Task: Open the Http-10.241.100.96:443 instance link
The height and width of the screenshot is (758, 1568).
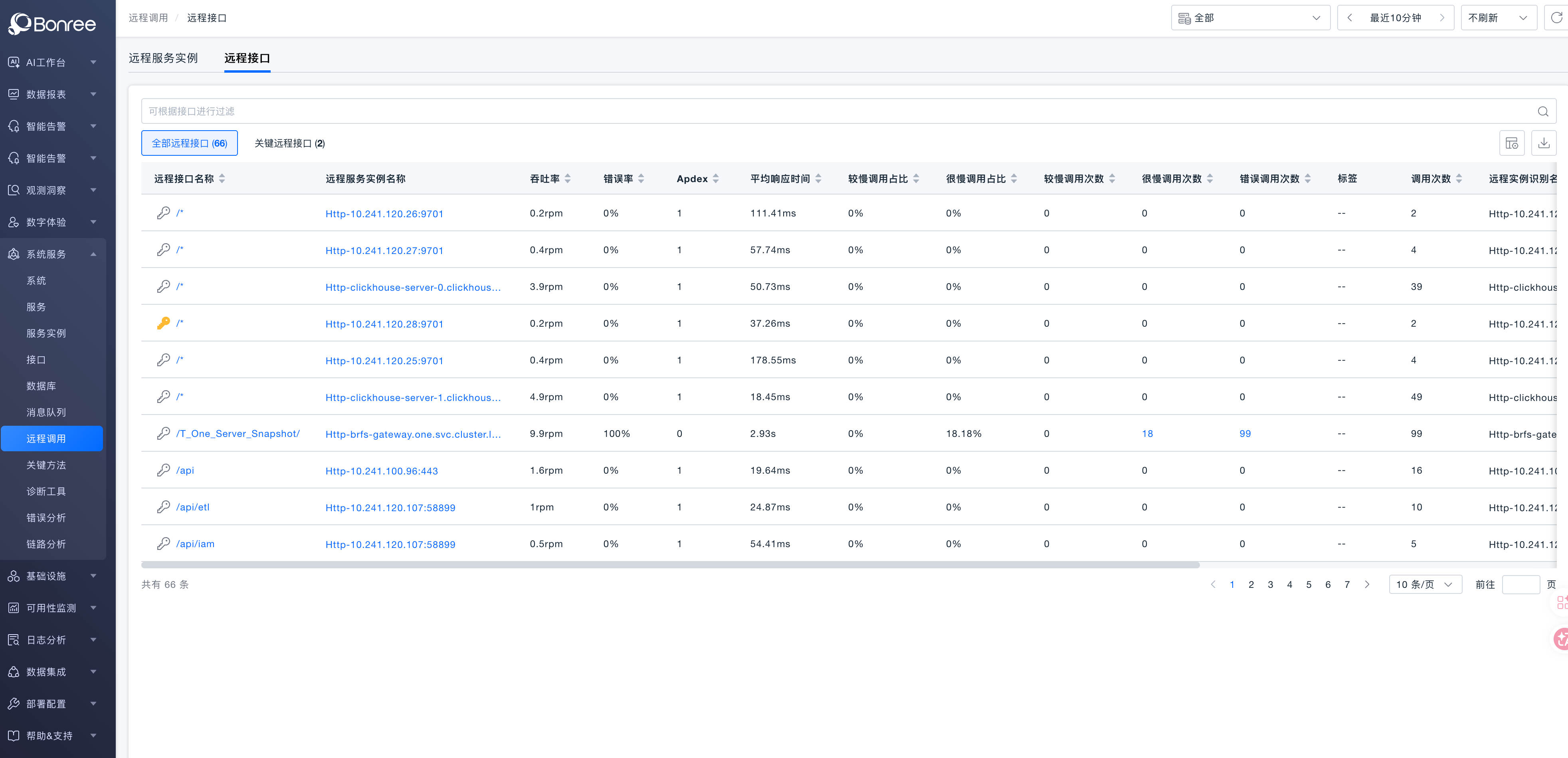Action: point(381,470)
